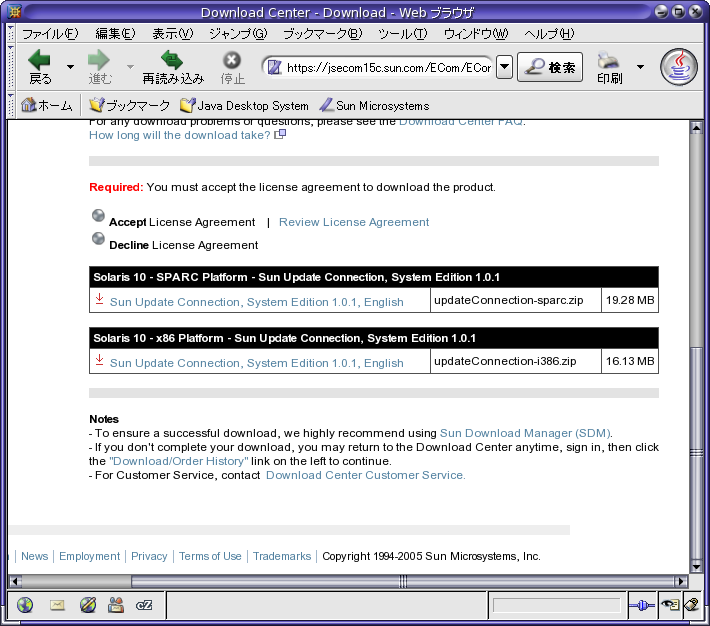Open the 表示(V) menu
The height and width of the screenshot is (626, 710).
[173, 34]
